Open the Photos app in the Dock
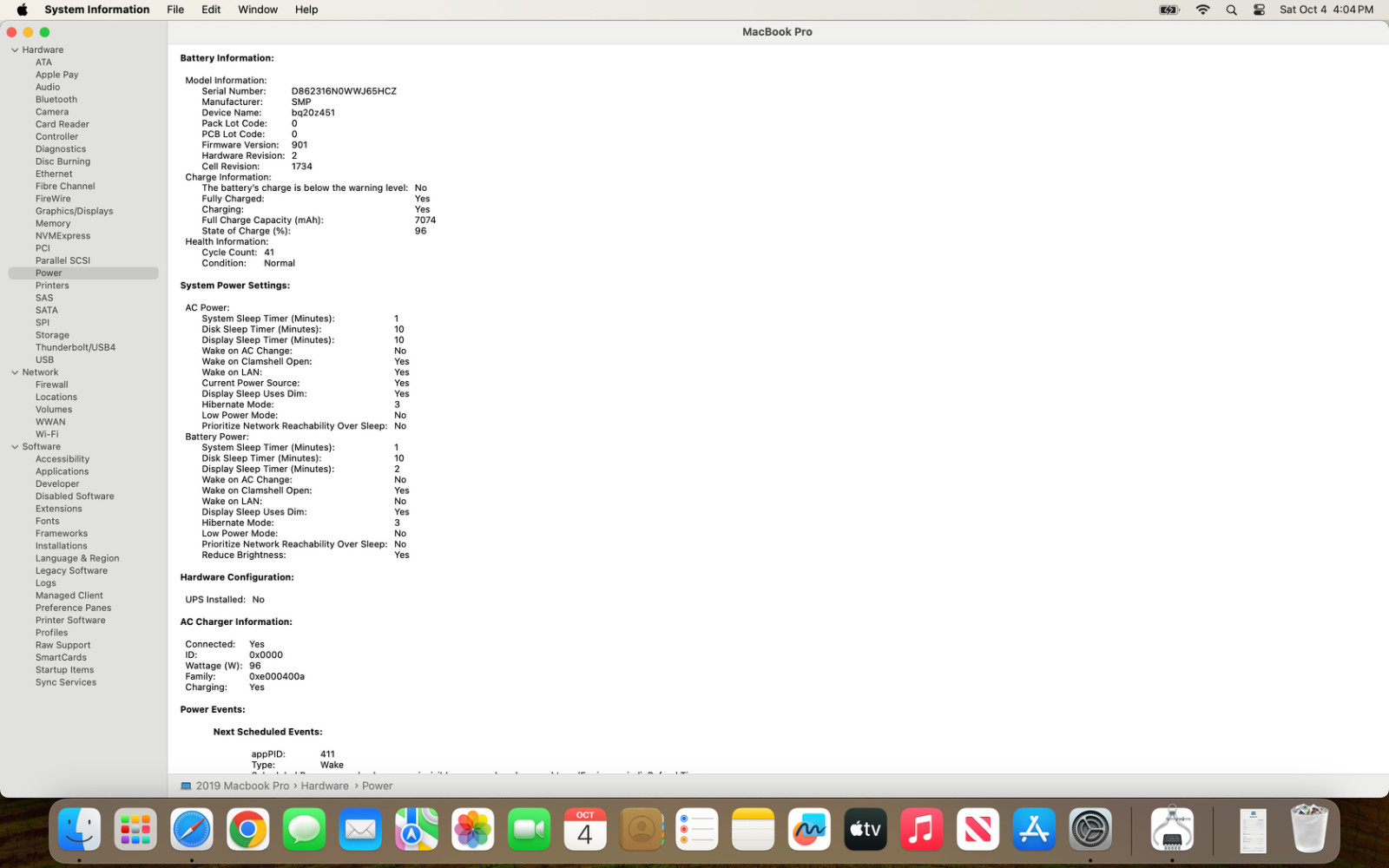Image resolution: width=1389 pixels, height=868 pixels. point(473,829)
